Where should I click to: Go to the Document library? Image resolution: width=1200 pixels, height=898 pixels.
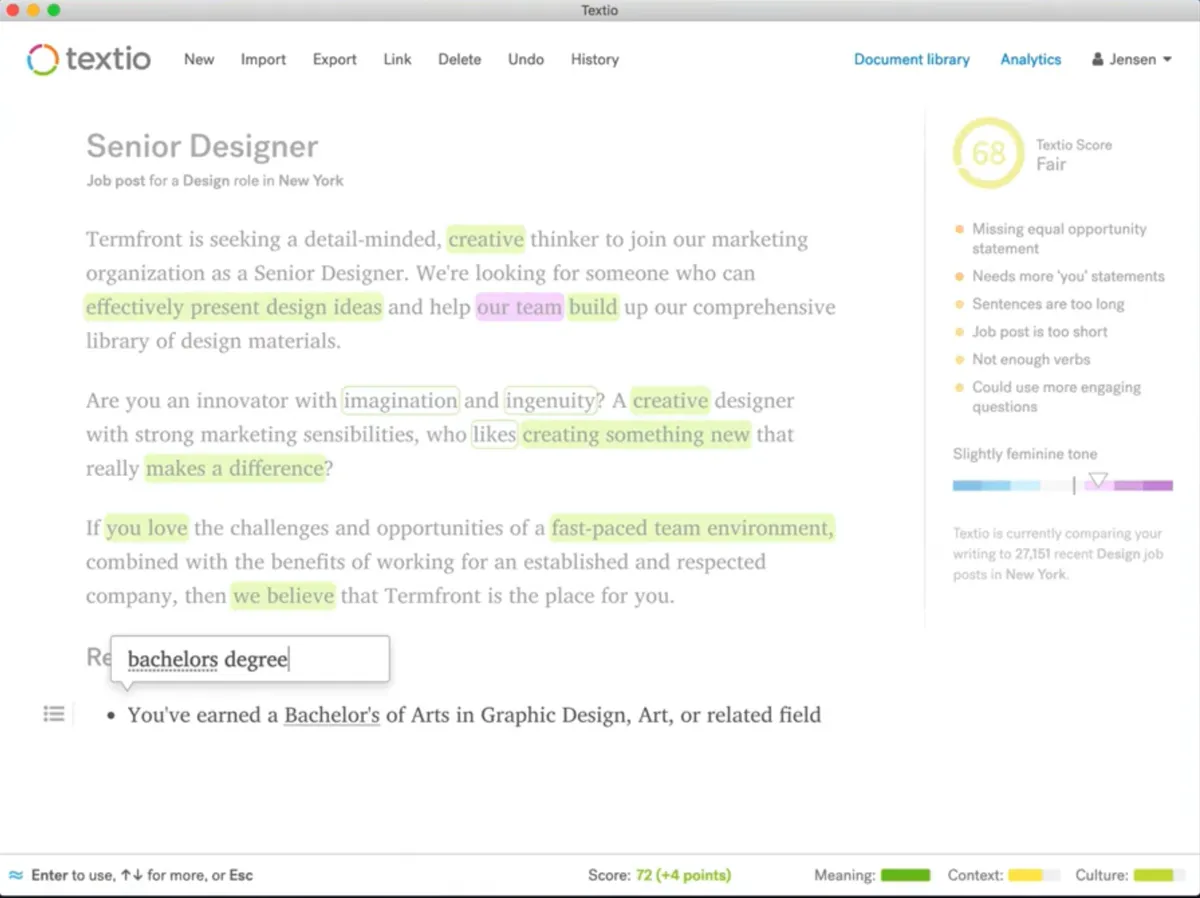(912, 59)
